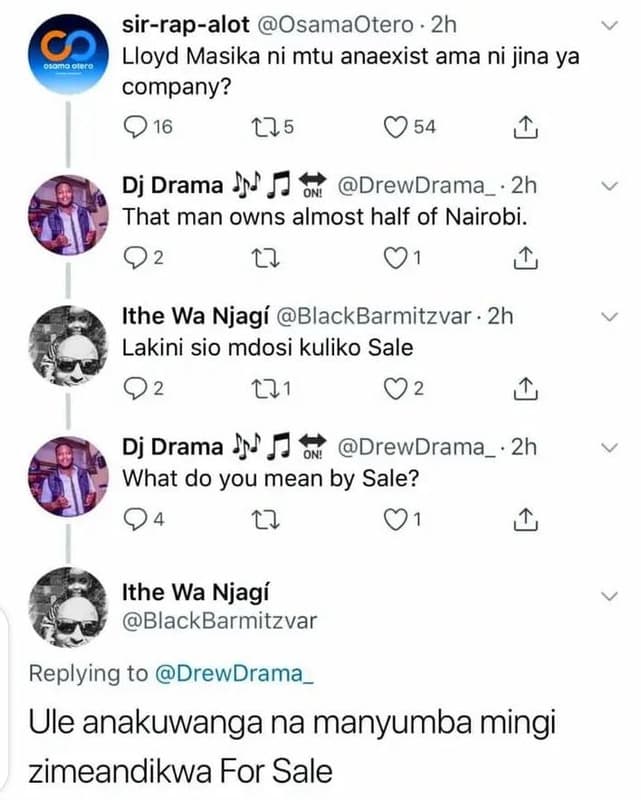Image resolution: width=641 pixels, height=800 pixels.
Task: Heart sir-rap-alot's tweet with 54 likes
Action: [394, 125]
